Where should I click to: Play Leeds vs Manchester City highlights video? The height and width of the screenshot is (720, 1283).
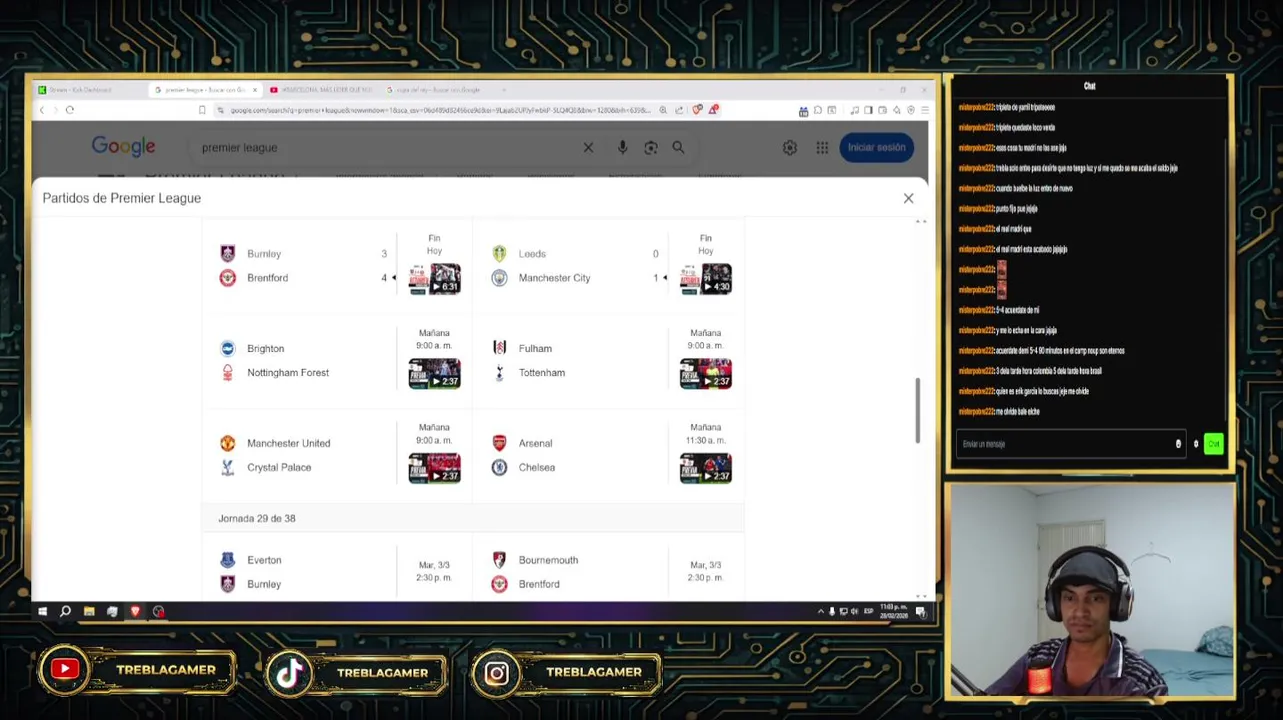pyautogui.click(x=705, y=279)
